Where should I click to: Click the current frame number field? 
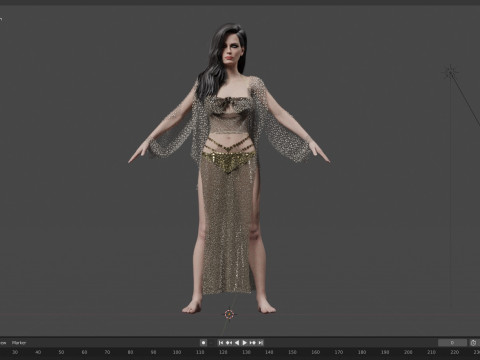point(452,343)
